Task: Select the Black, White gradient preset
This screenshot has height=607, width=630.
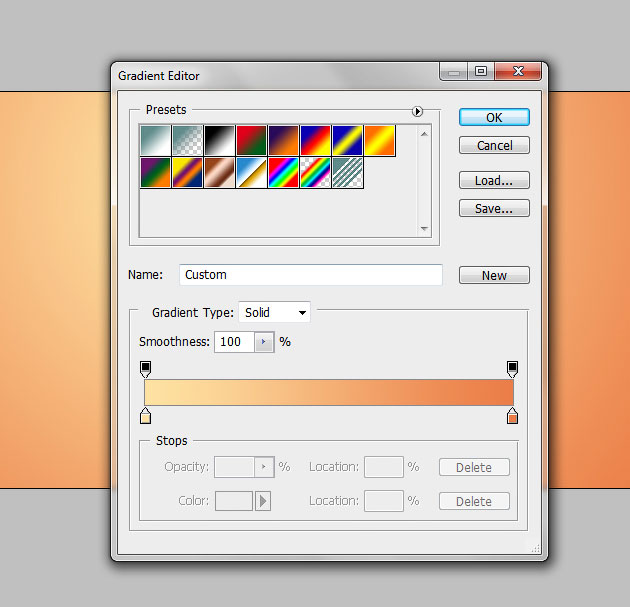Action: coord(219,140)
